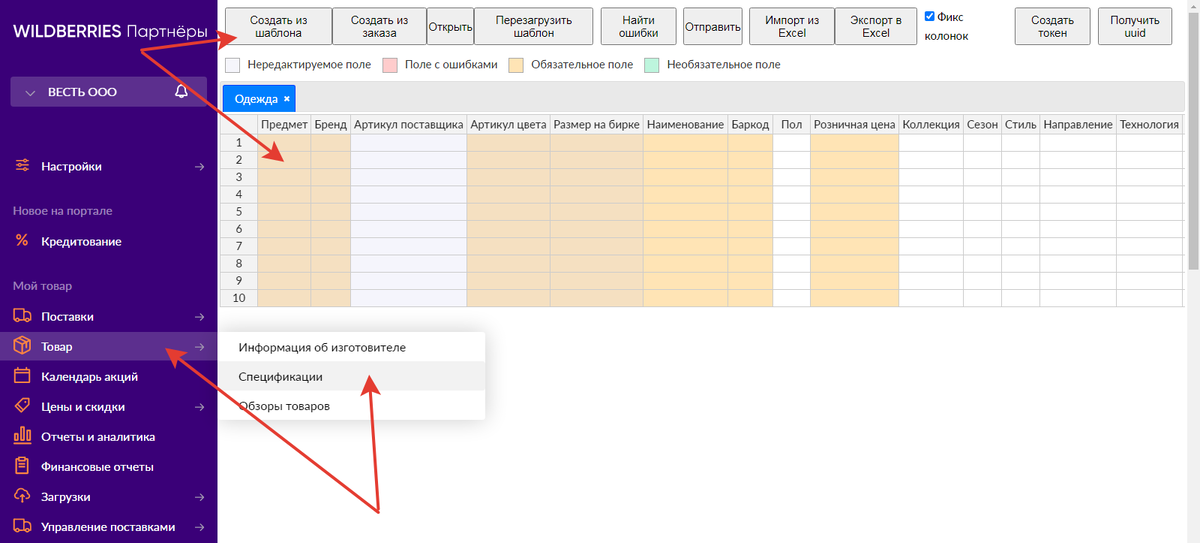Click the Обязательное поле orange swatch
This screenshot has height=543, width=1200.
click(516, 65)
